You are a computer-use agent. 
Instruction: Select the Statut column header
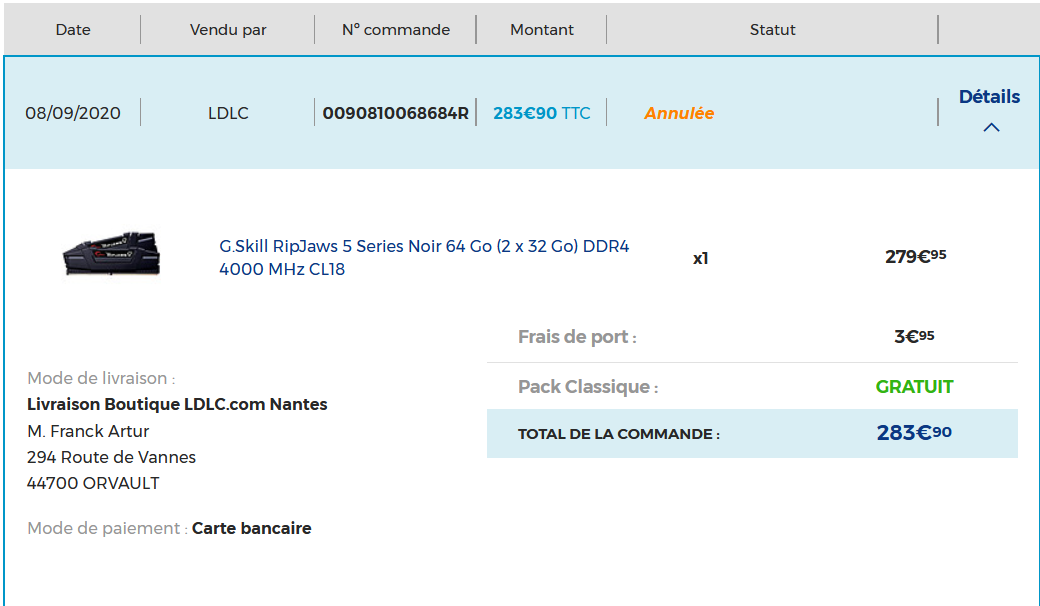pyautogui.click(x=773, y=30)
